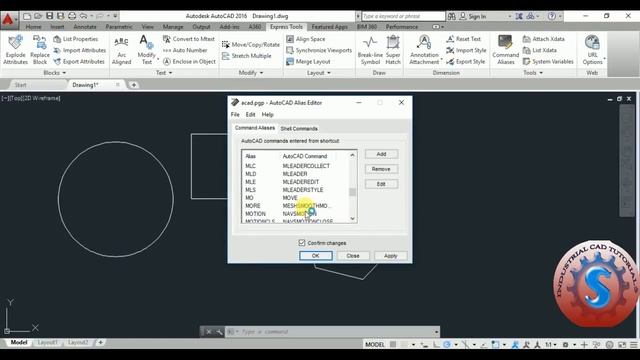Viewport: 640px width, 360px height.
Task: Click Export Attributes in Blocks panel
Action: [x=79, y=62]
